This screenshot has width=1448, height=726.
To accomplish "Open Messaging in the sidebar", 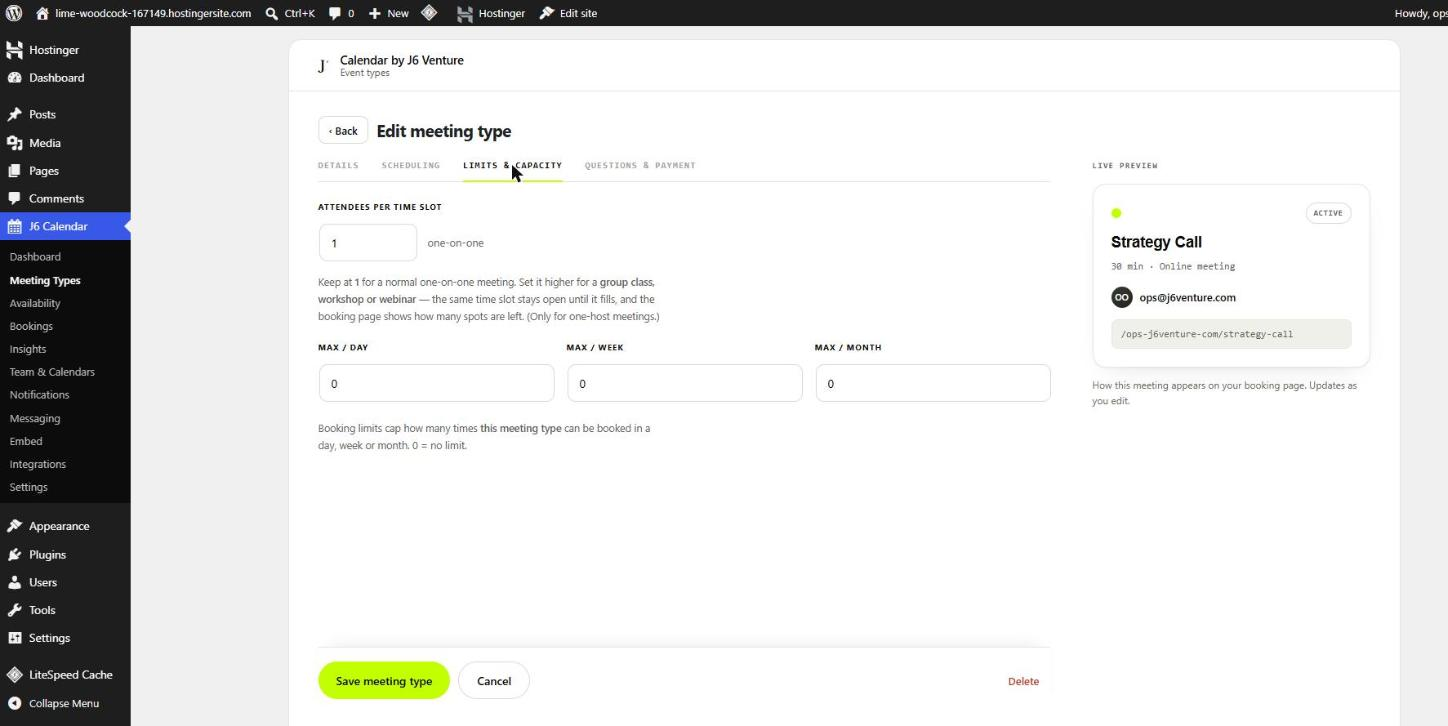I will tap(35, 418).
